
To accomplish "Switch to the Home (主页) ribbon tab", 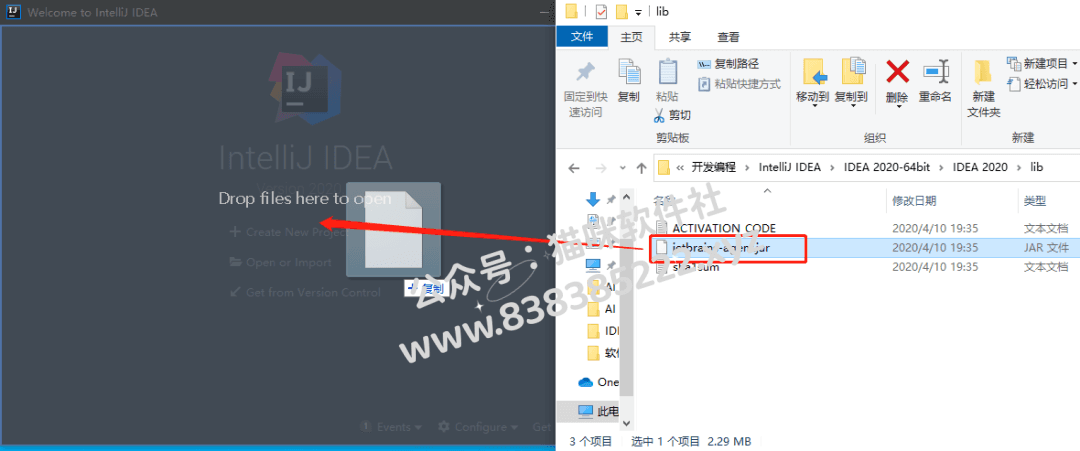I will (x=632, y=37).
